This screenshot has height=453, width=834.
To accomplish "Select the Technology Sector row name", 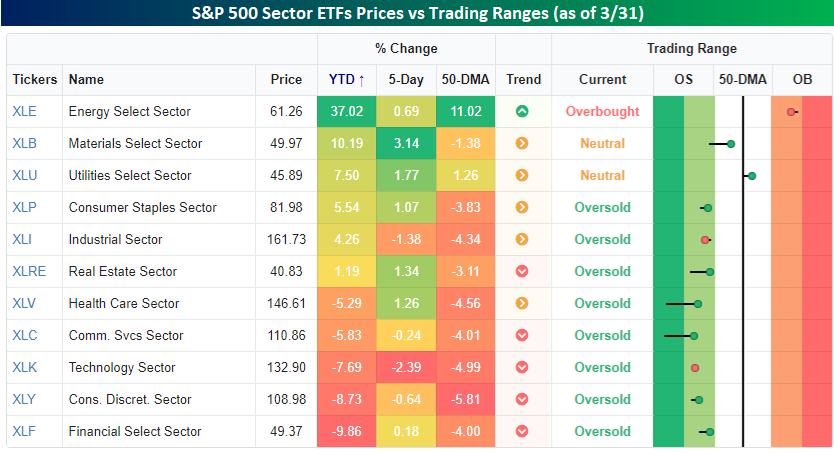I will [121, 367].
